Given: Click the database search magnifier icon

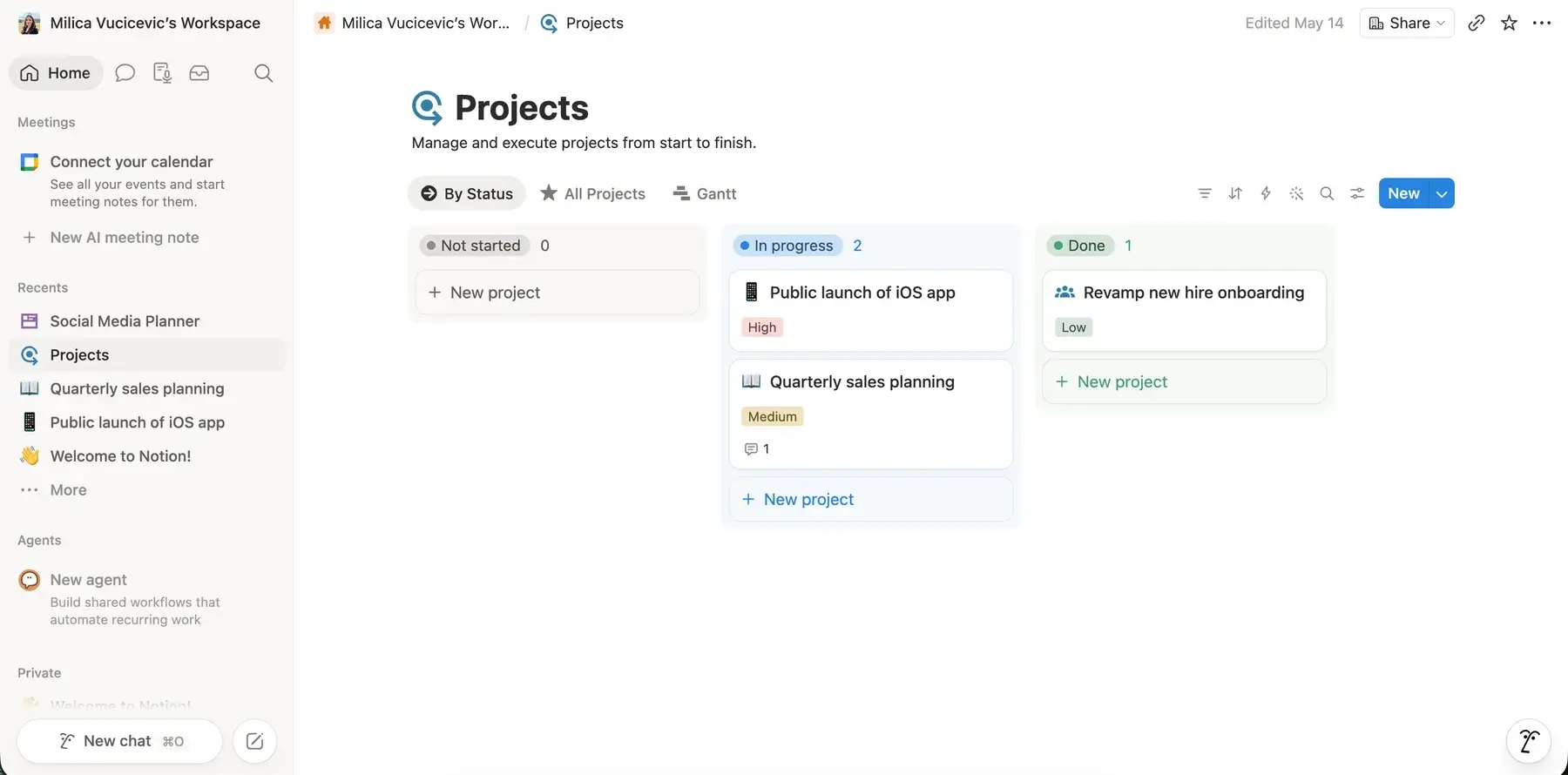Looking at the screenshot, I should click(x=1327, y=193).
